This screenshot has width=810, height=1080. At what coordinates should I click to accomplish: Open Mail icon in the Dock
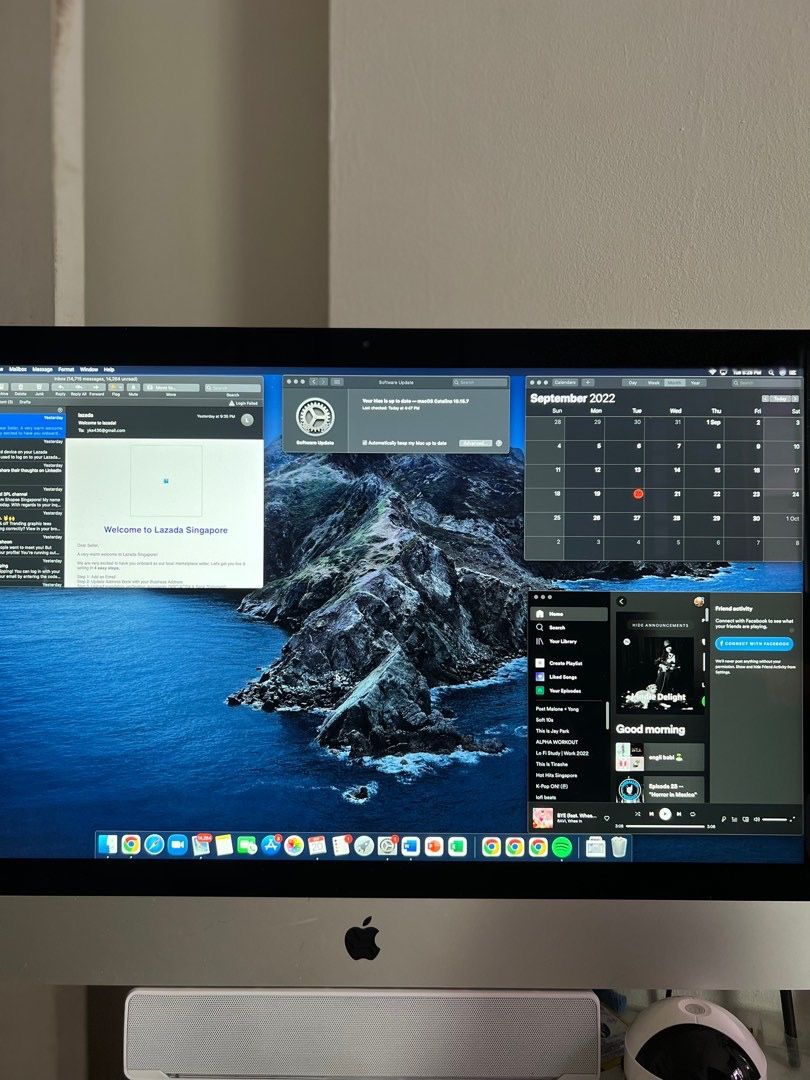tap(201, 844)
